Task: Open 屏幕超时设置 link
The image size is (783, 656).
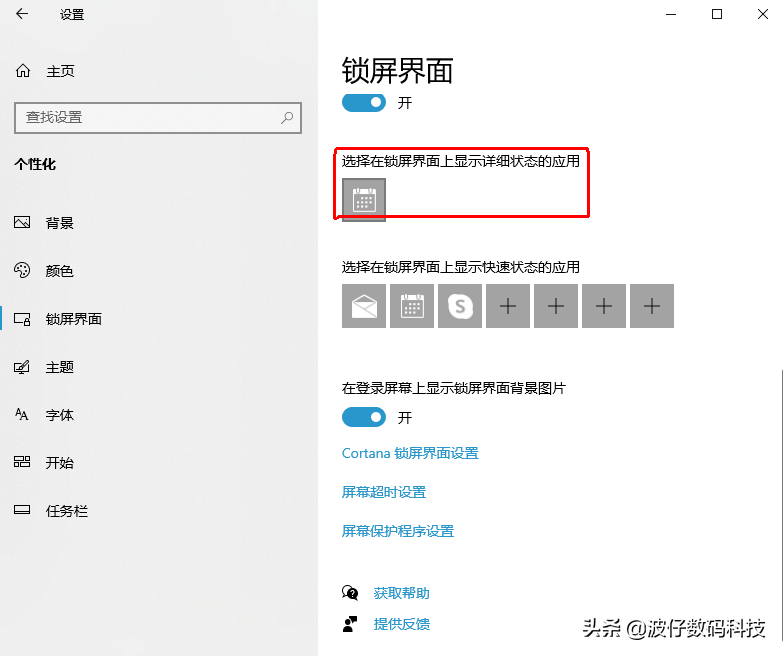Action: [384, 492]
